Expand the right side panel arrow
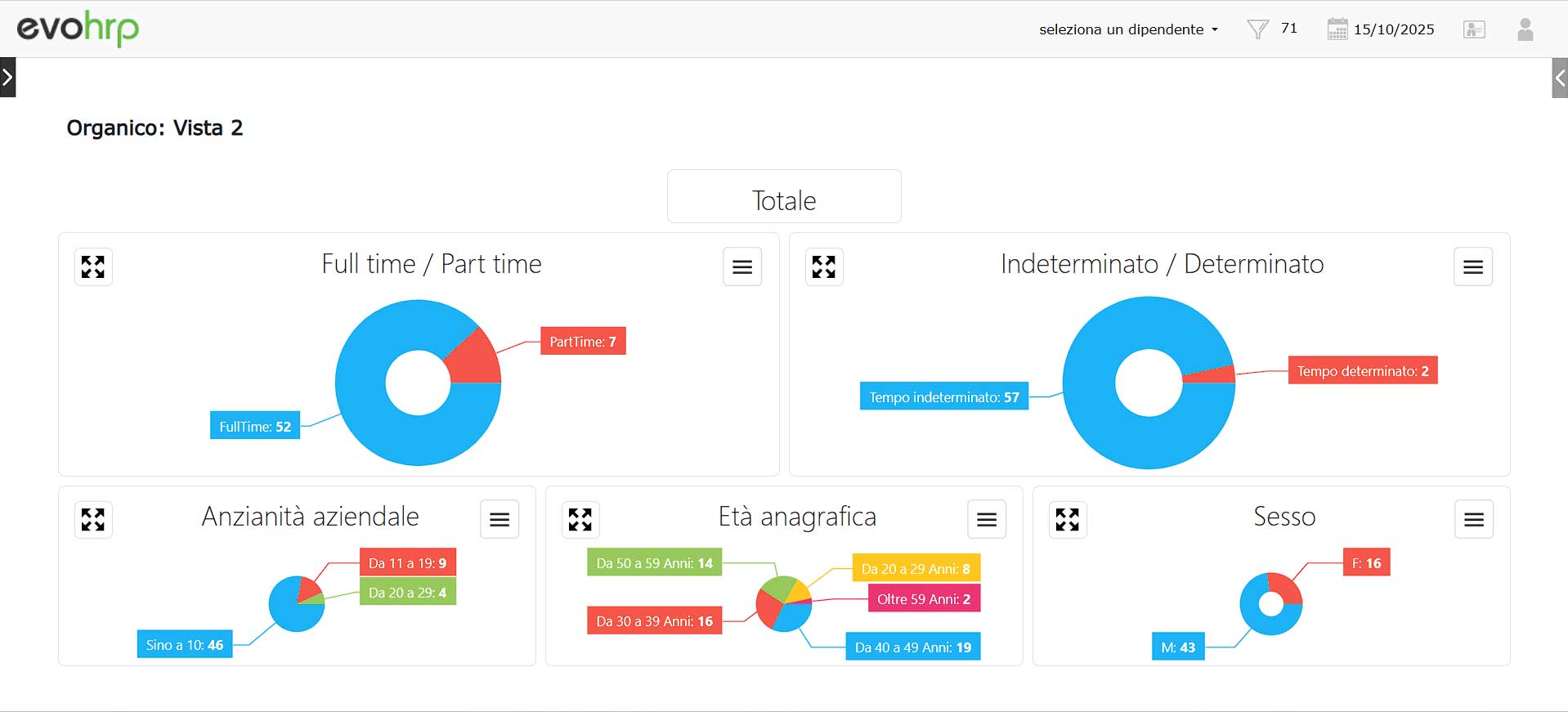The image size is (1568, 712). [x=1560, y=78]
